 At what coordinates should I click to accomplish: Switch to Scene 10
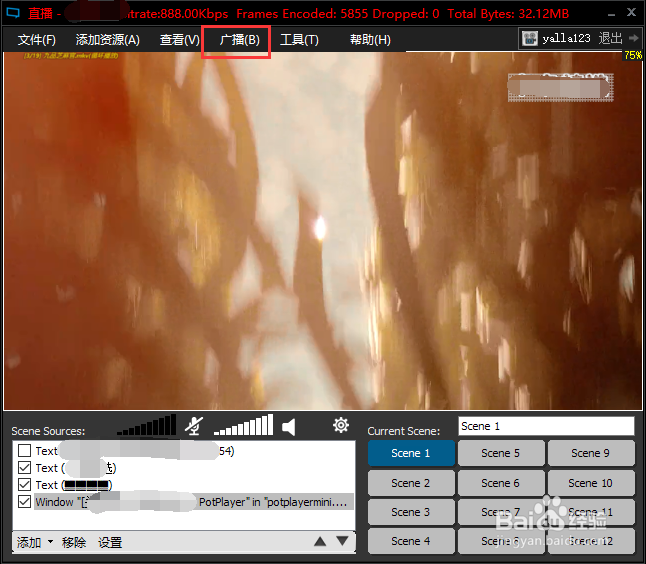tap(591, 483)
